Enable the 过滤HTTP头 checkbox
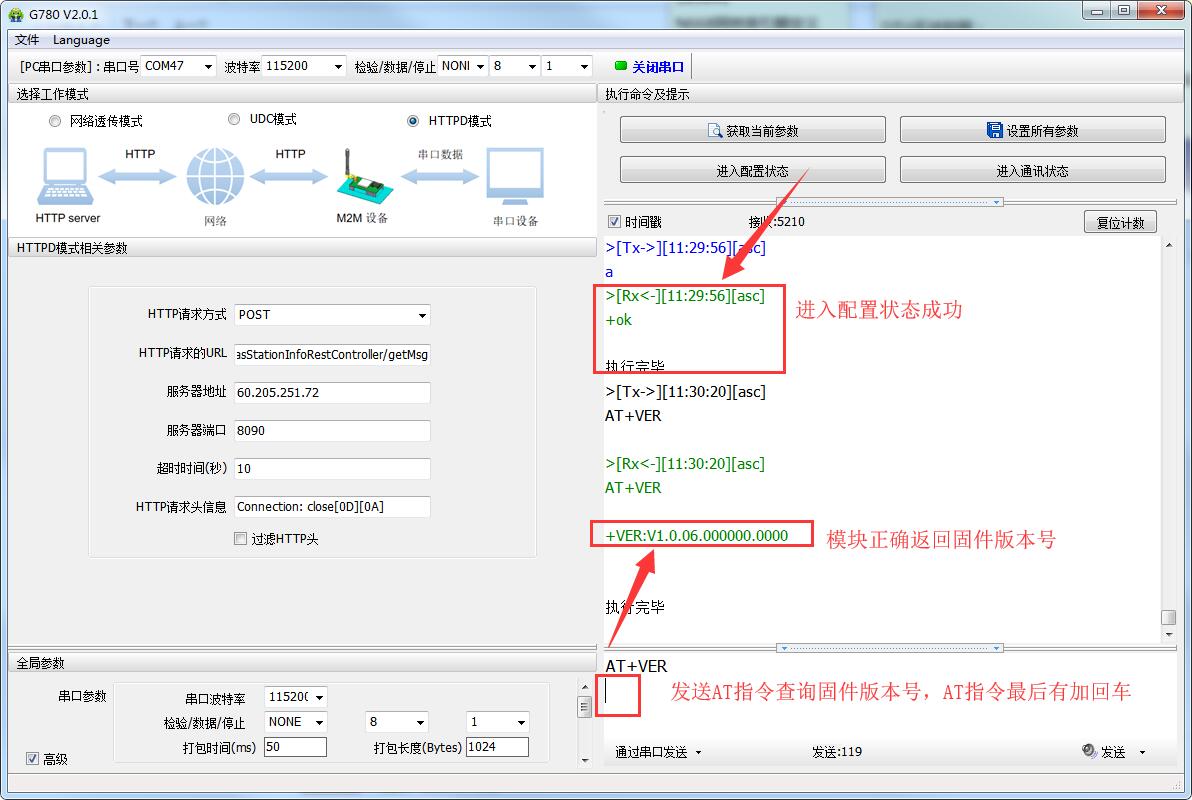 pyautogui.click(x=240, y=539)
